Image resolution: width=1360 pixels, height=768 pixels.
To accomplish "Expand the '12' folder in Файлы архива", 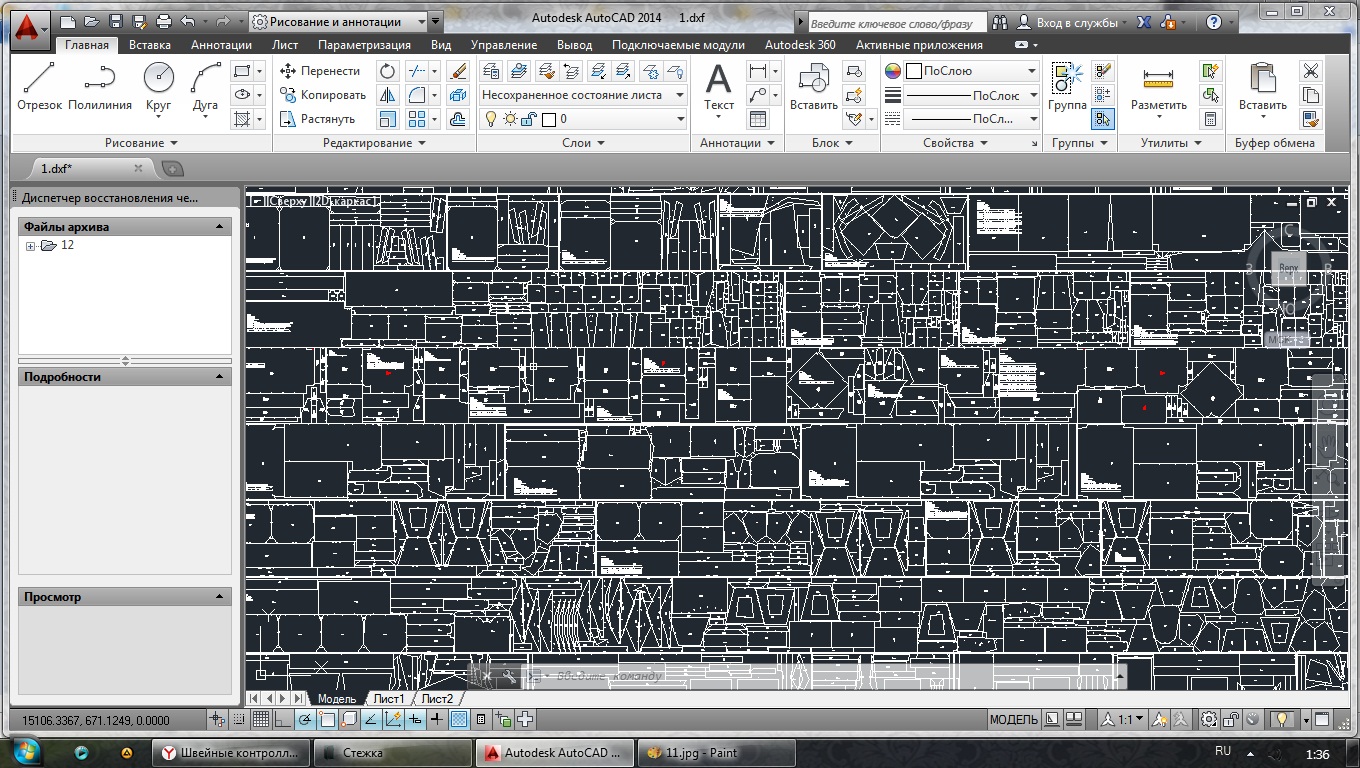I will point(31,246).
